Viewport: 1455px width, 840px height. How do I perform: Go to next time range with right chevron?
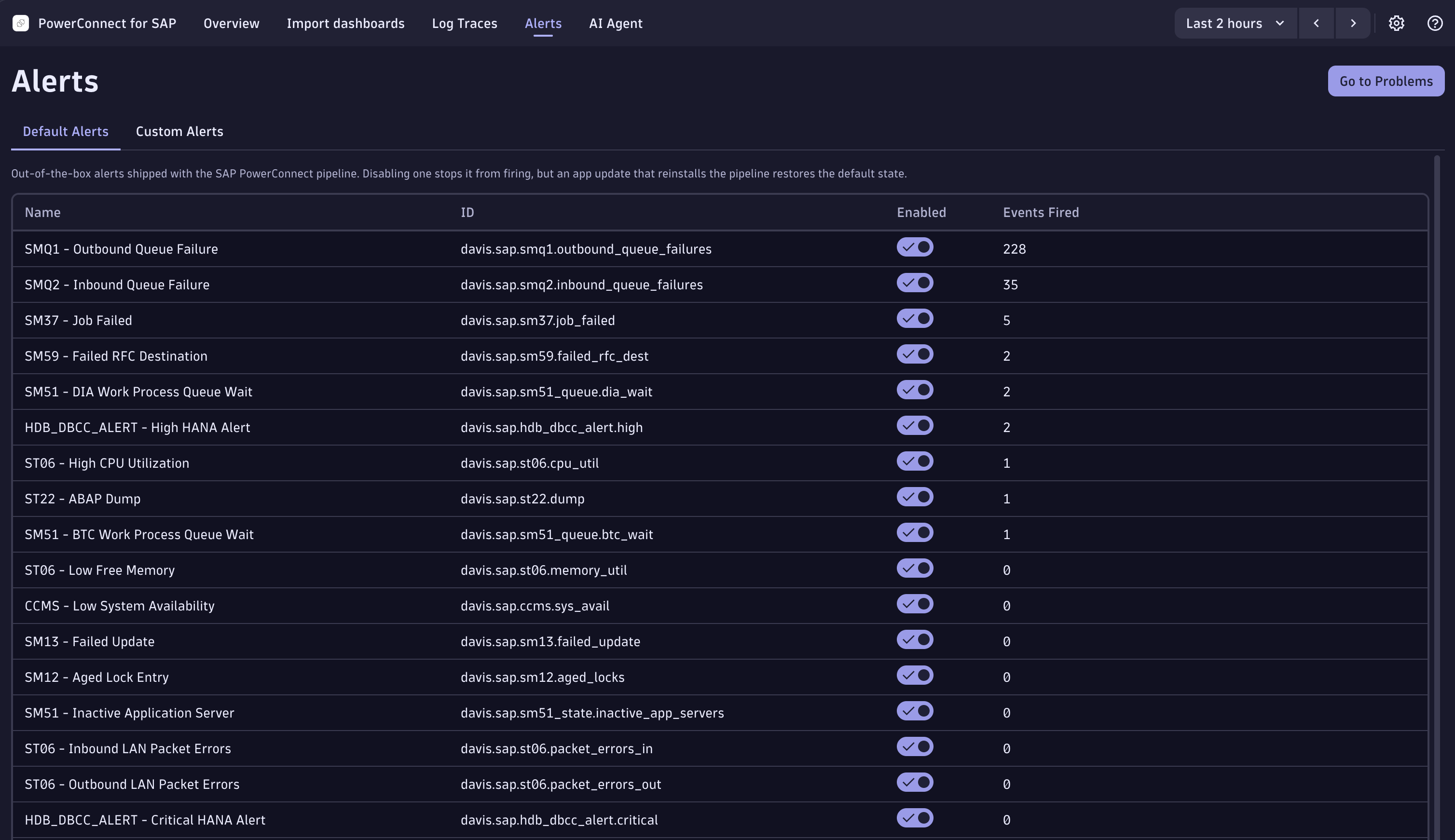click(1353, 23)
